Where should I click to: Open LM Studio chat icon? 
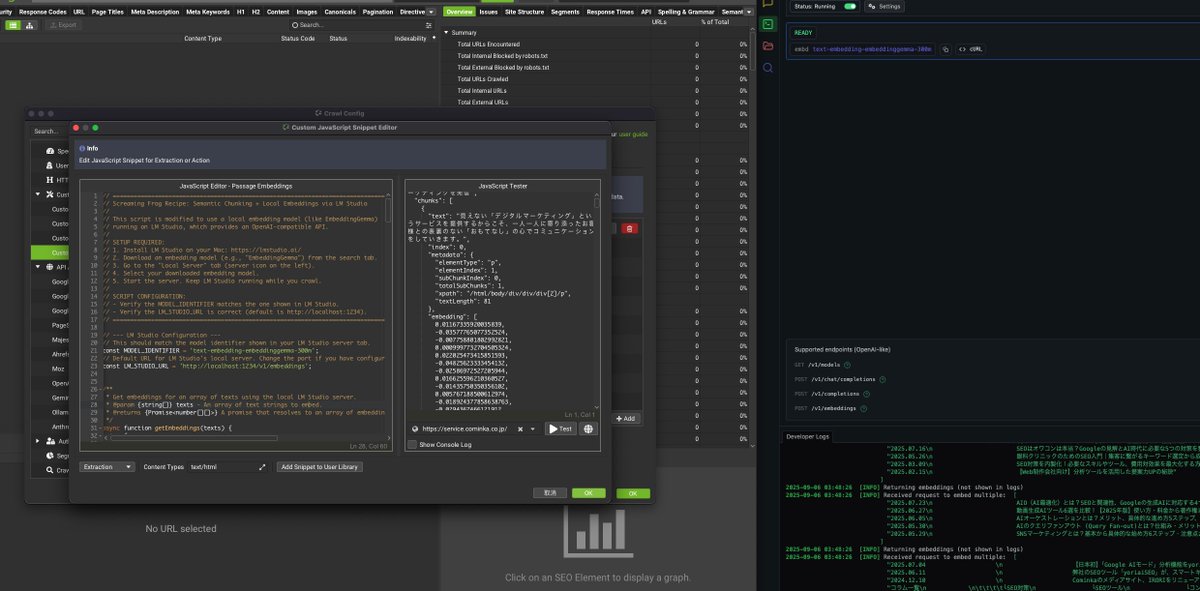767,4
